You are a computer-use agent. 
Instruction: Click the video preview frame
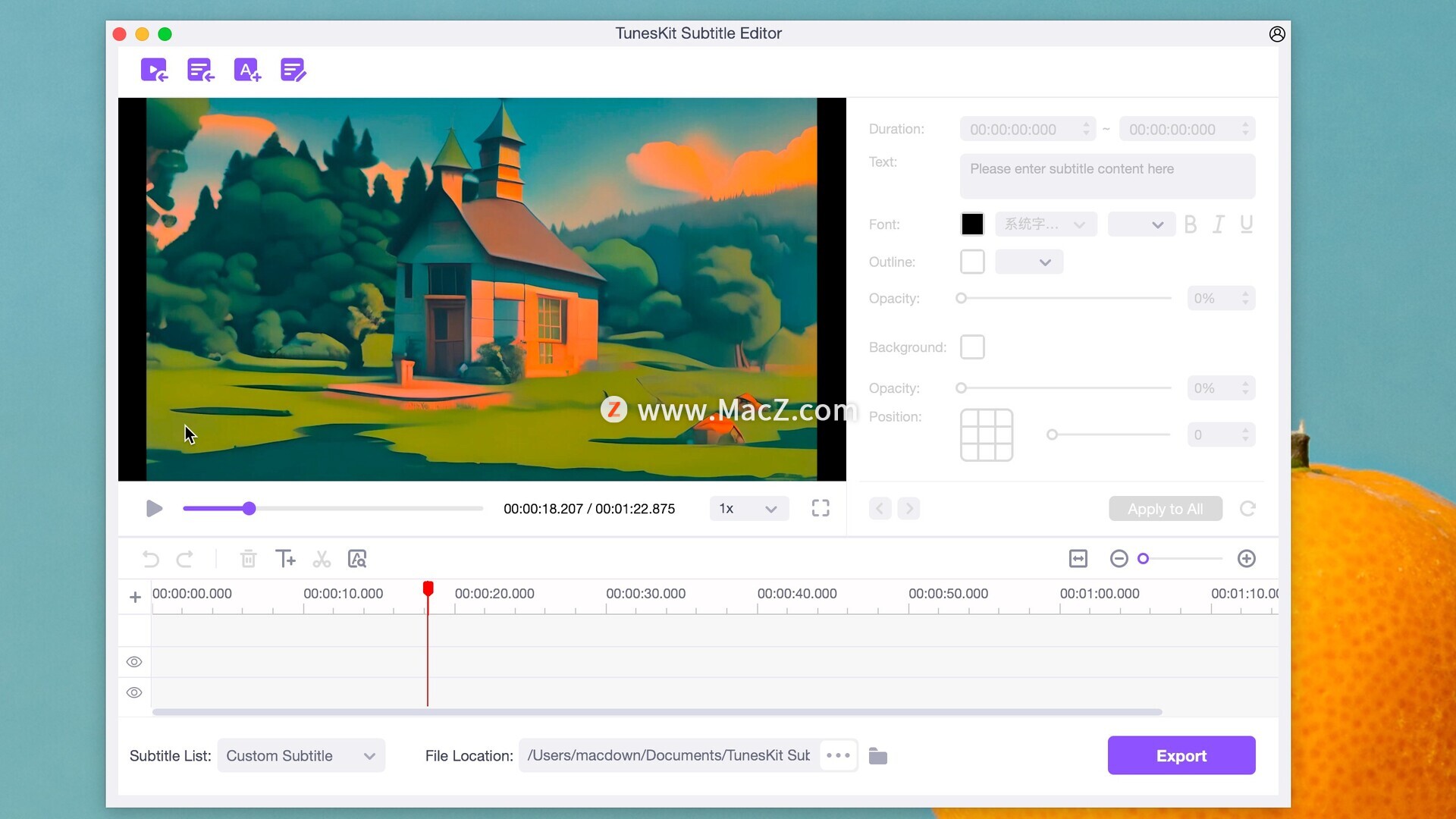482,289
